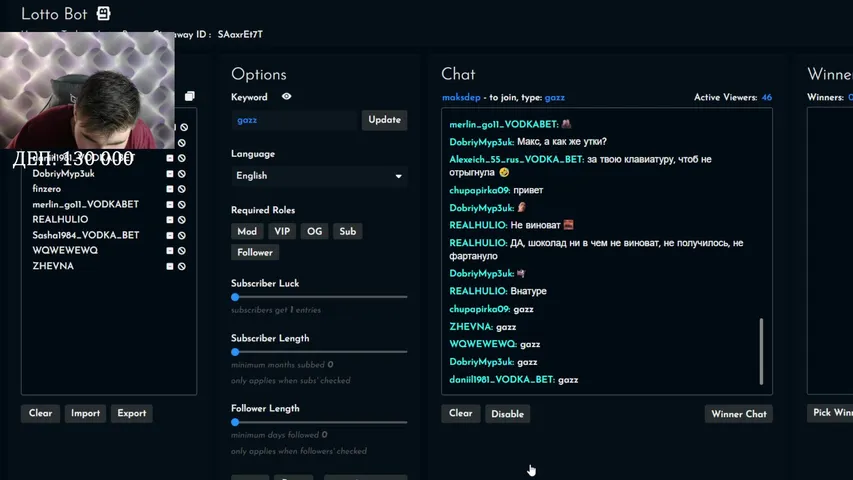Toggle the VIP required role

click(282, 231)
